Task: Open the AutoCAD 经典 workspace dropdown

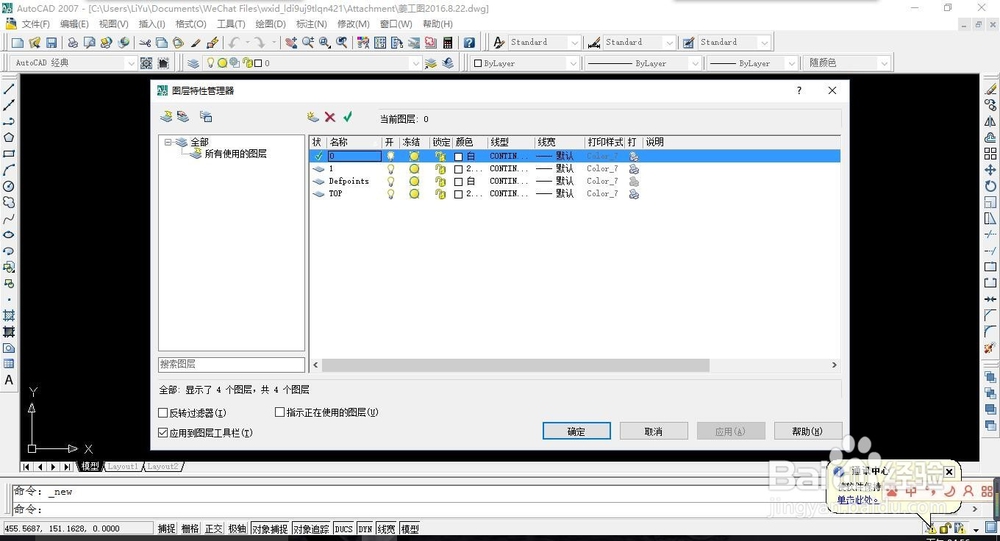Action: 131,63
